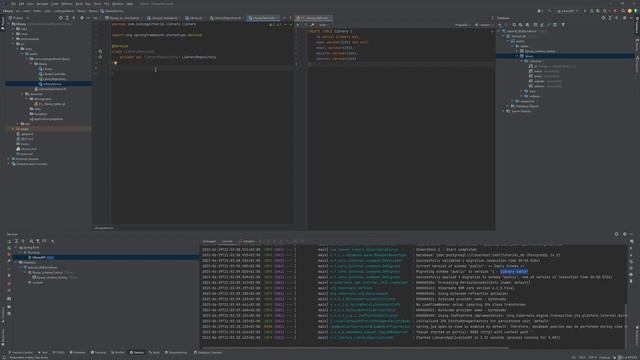Click the expand all icon in Services toolbar
Viewport: 640px width, 360px height.
click(16, 241)
